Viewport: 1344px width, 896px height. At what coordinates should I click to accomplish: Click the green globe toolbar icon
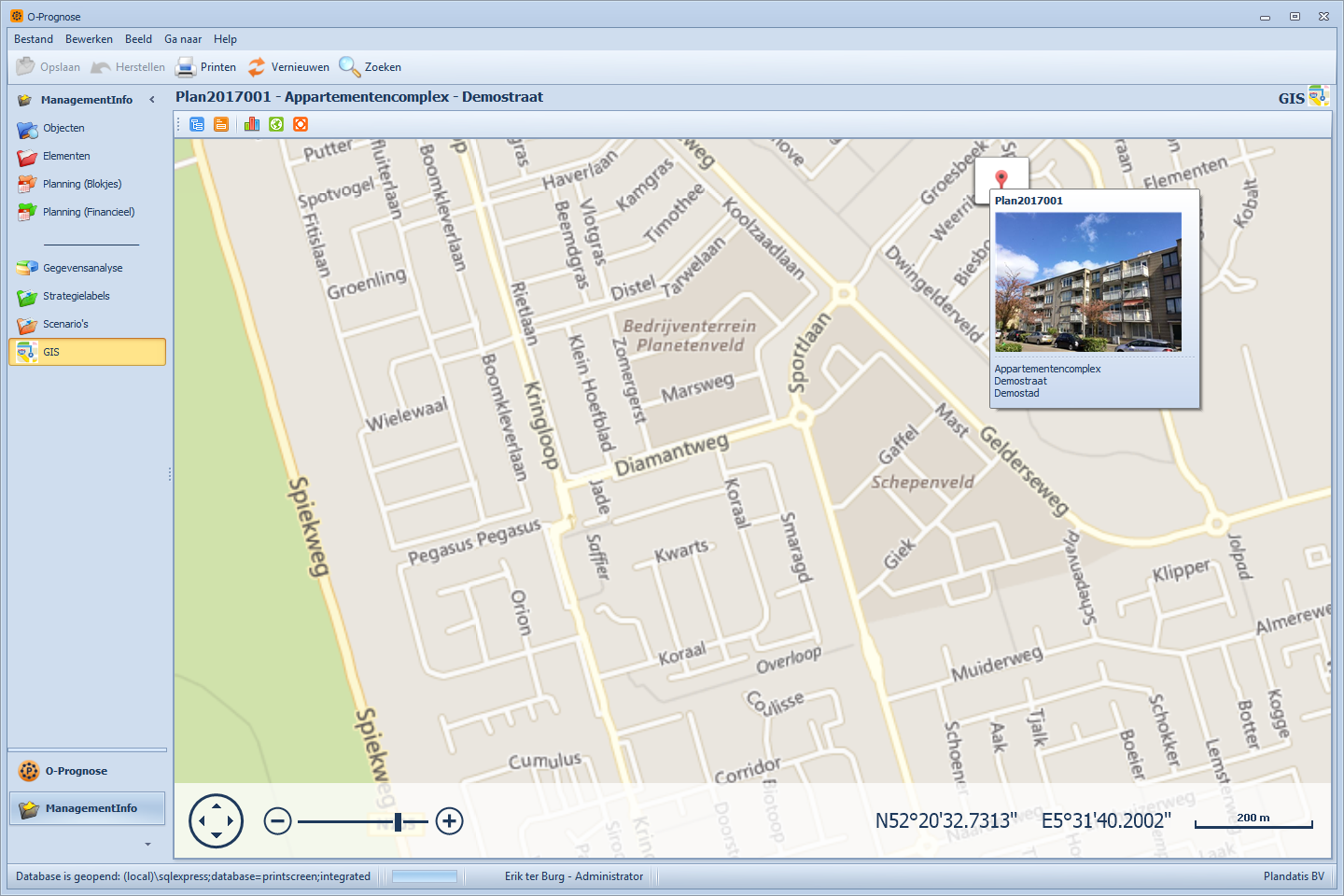point(276,124)
